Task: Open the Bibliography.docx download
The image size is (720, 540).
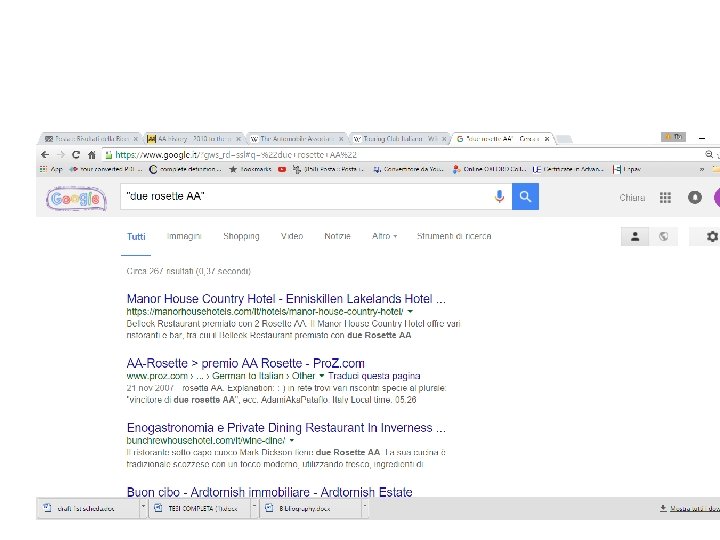Action: [x=310, y=508]
